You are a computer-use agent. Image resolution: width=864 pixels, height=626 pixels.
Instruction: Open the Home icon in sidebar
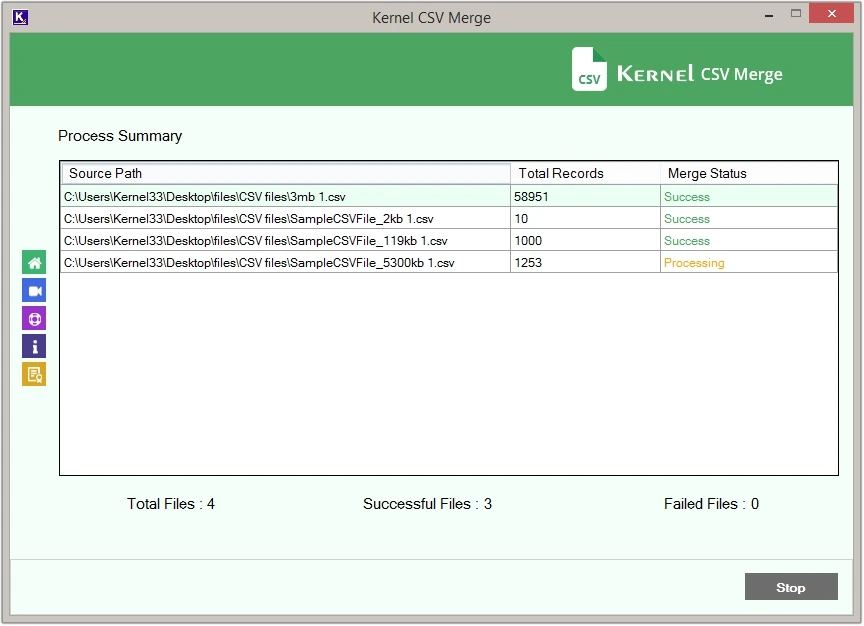(34, 262)
